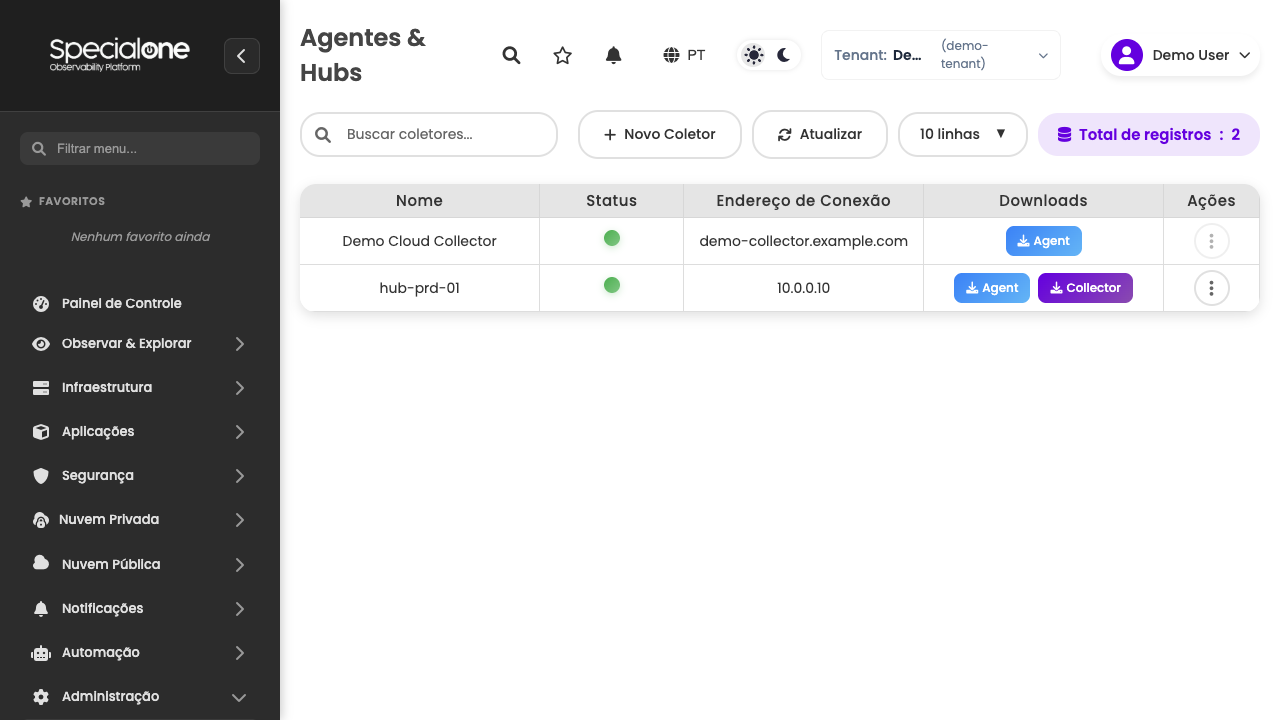The image size is (1280, 720).
Task: Expand the Segurança menu
Action: click(140, 476)
